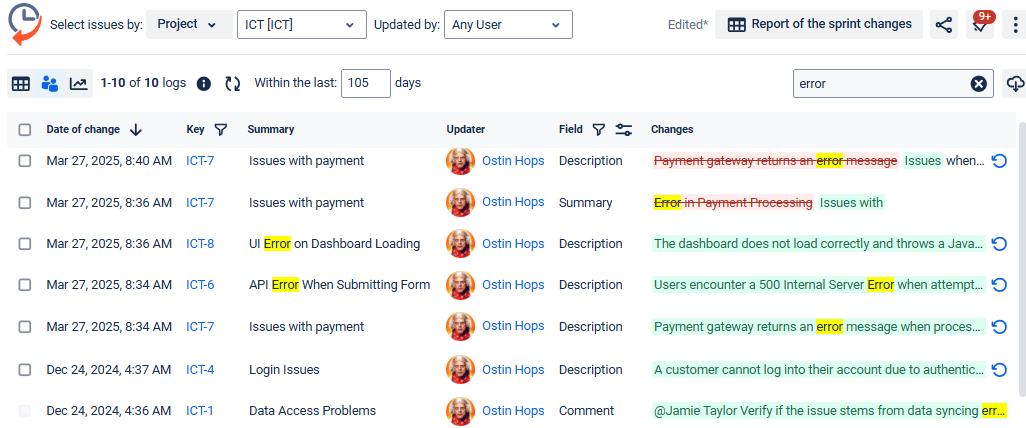This screenshot has width=1026, height=428.
Task: Click the Issue History clock logo
Action: point(25,25)
